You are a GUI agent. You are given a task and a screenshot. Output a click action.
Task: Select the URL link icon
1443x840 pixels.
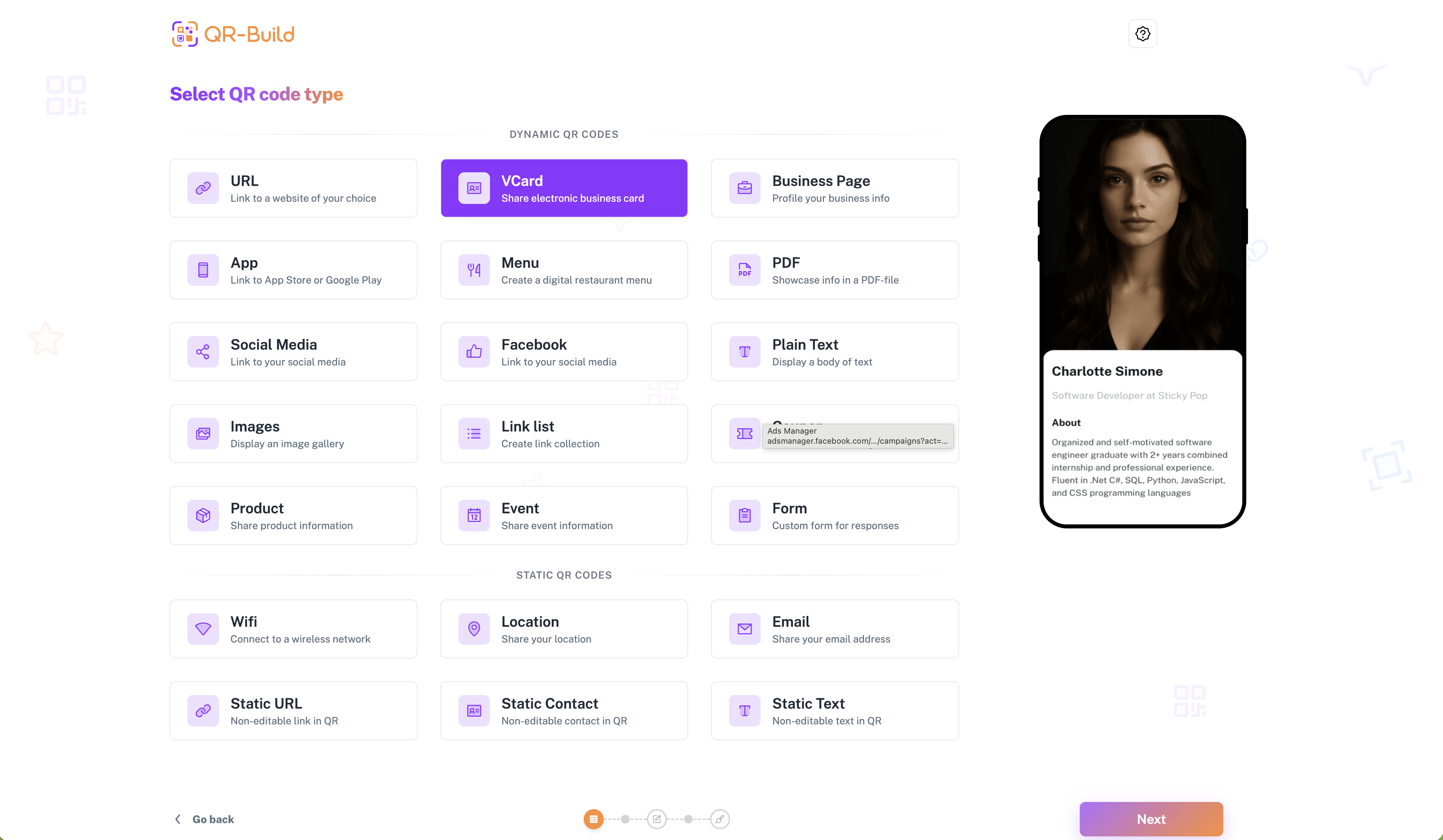coord(203,188)
